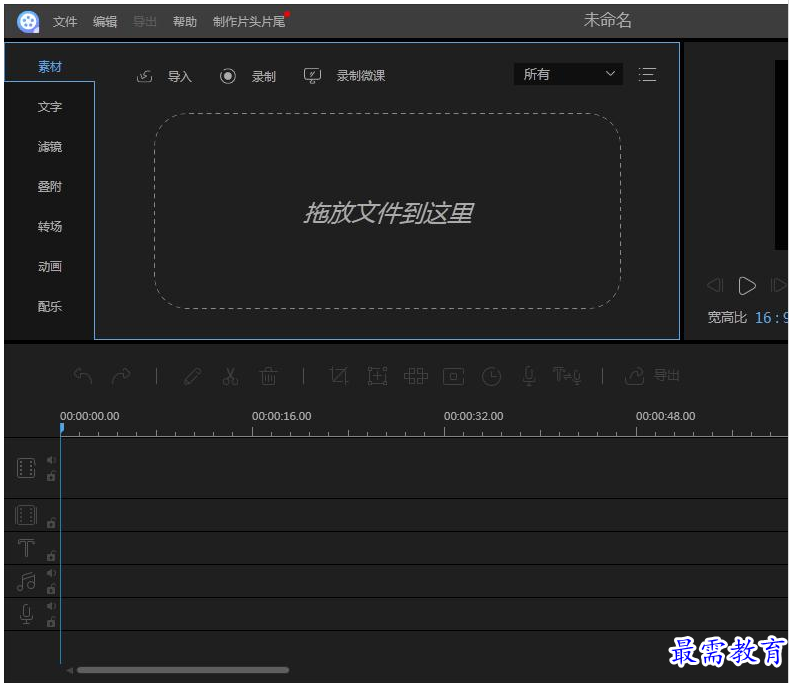793x683 pixels.
Task: Switch to the 配乐 tab
Action: [x=50, y=306]
